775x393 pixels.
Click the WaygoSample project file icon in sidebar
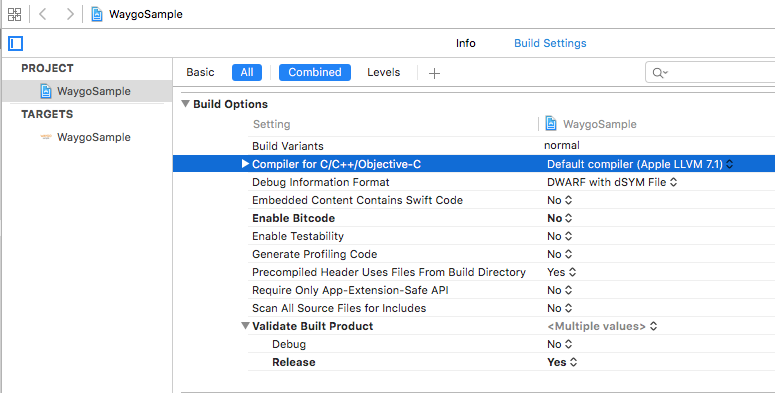pyautogui.click(x=46, y=91)
